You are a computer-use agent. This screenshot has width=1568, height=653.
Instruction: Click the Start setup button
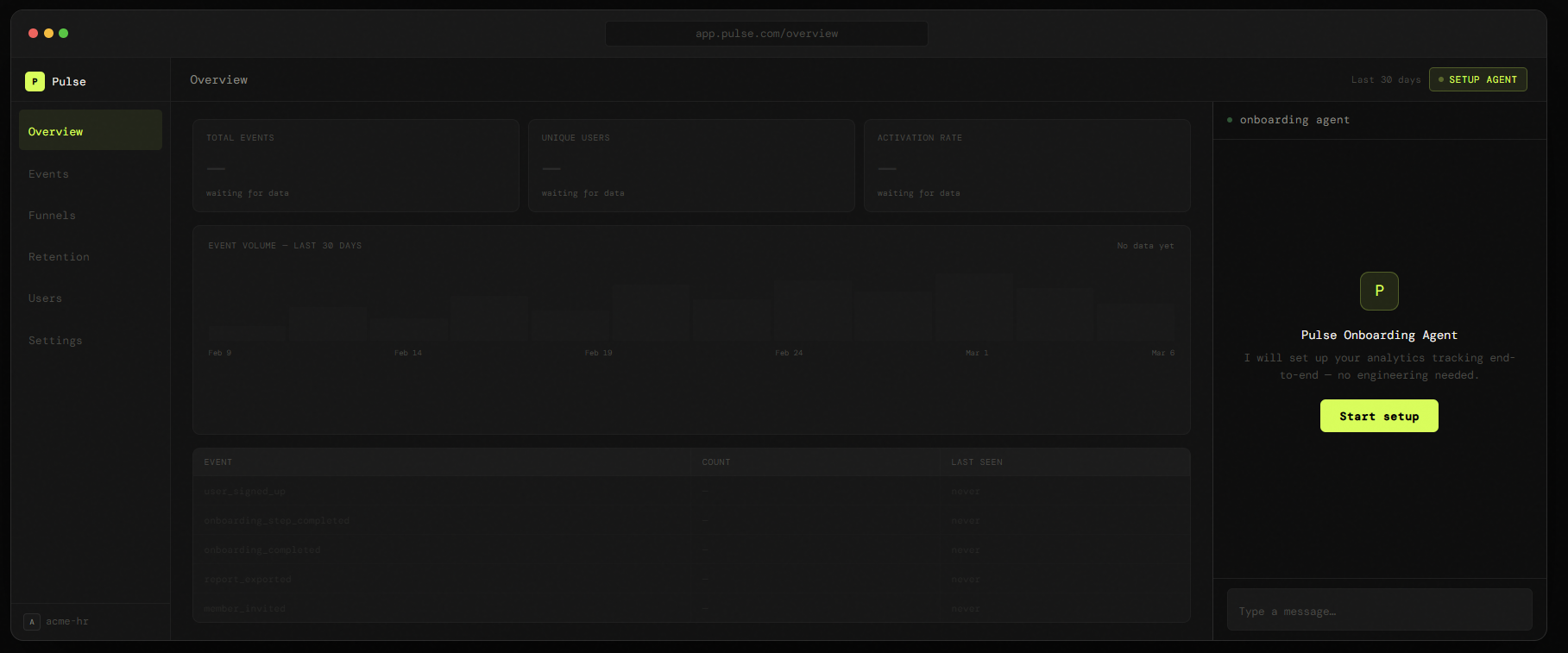[1379, 416]
